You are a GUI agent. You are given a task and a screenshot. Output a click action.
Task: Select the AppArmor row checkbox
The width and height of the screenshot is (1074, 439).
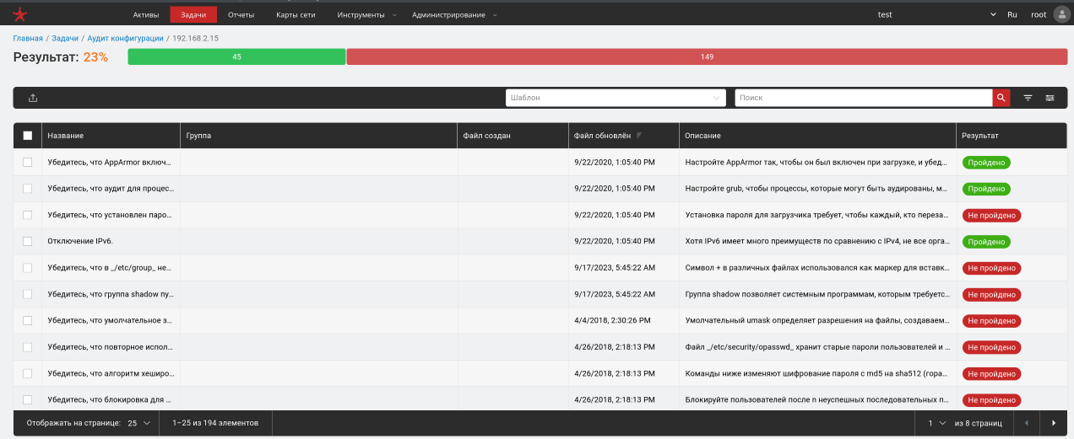tap(28, 162)
